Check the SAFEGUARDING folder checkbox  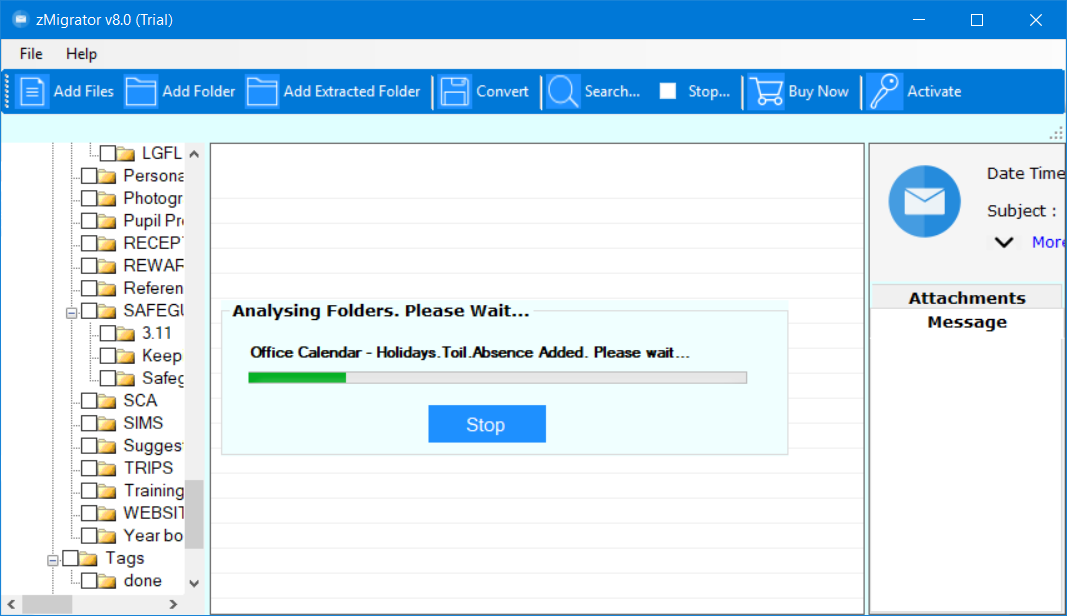pos(88,310)
